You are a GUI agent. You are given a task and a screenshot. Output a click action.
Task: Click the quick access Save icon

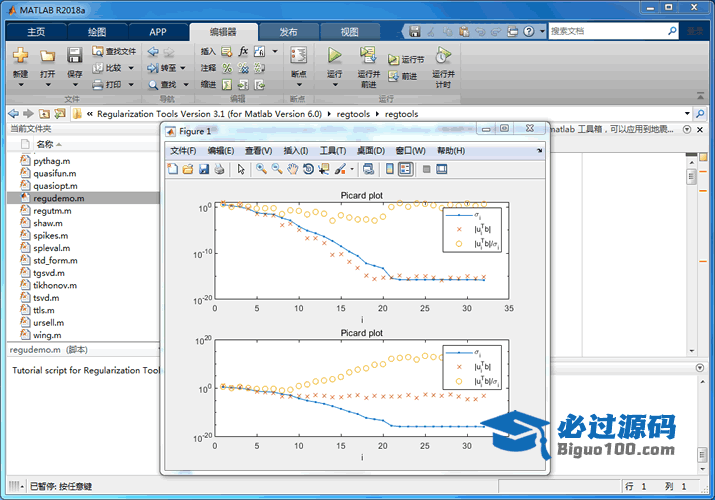414,31
